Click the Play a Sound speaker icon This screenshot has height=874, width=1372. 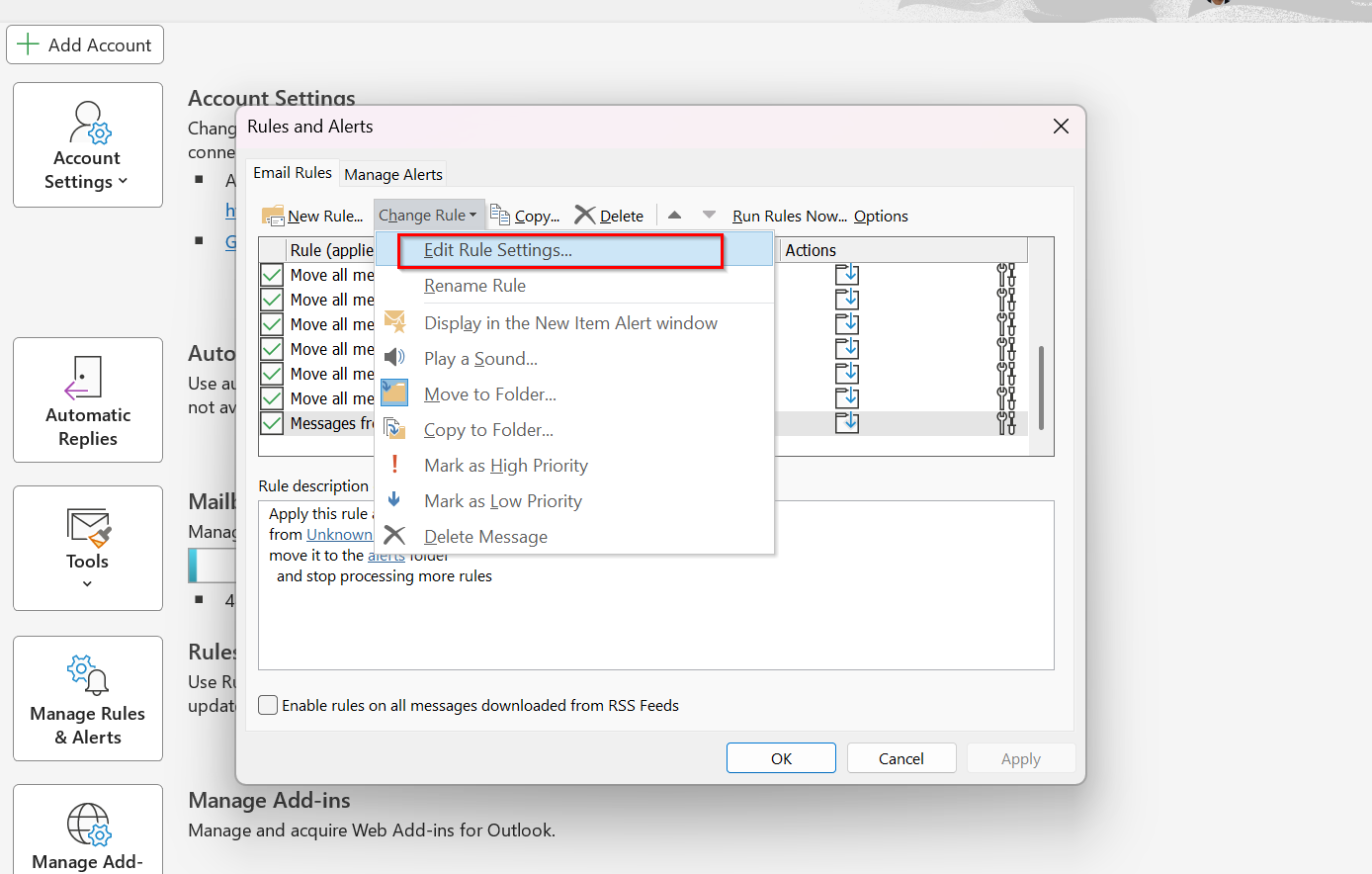[394, 358]
